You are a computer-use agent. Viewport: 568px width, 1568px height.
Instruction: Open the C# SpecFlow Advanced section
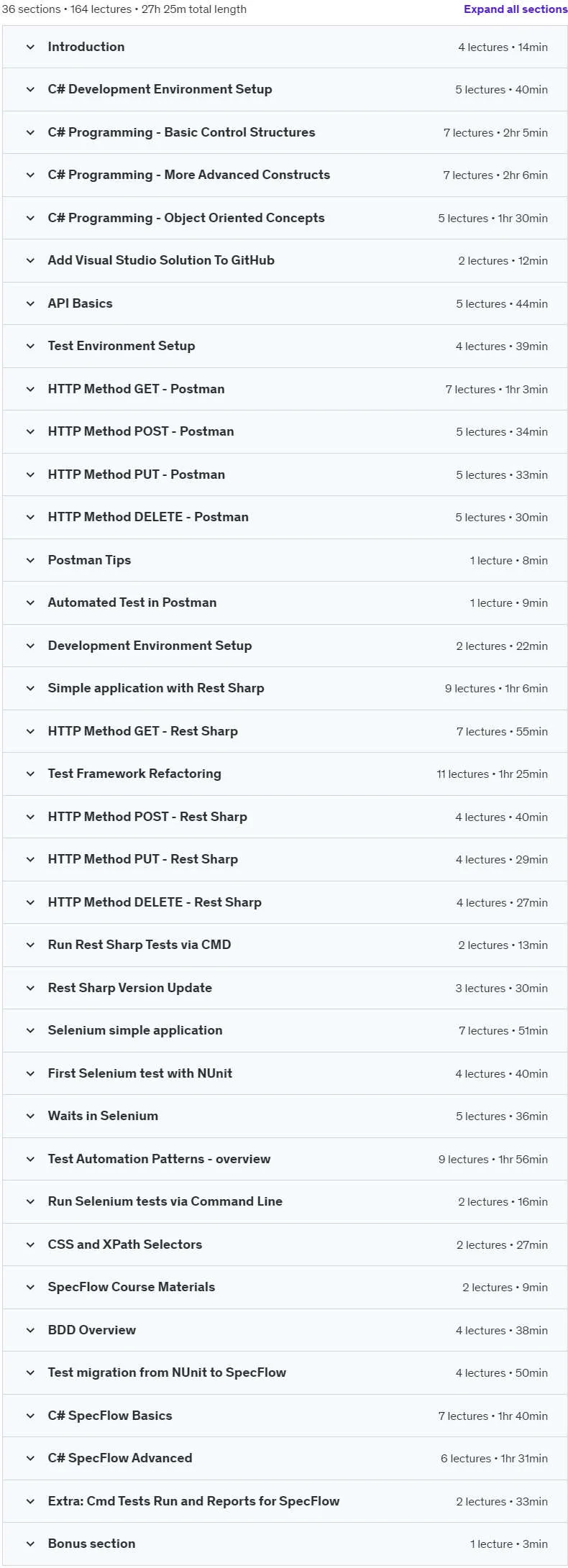click(x=285, y=1459)
